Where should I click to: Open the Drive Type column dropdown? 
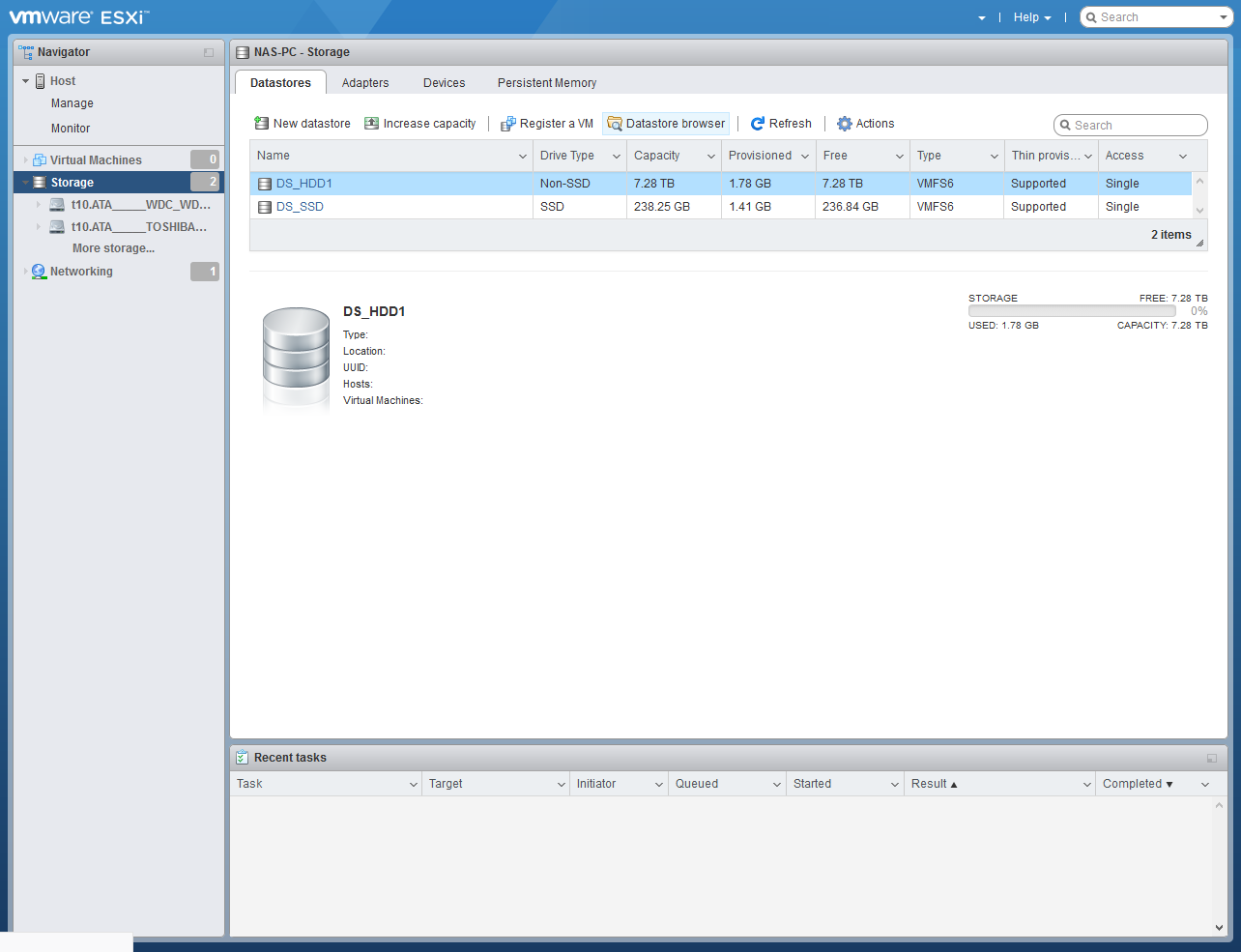click(617, 157)
